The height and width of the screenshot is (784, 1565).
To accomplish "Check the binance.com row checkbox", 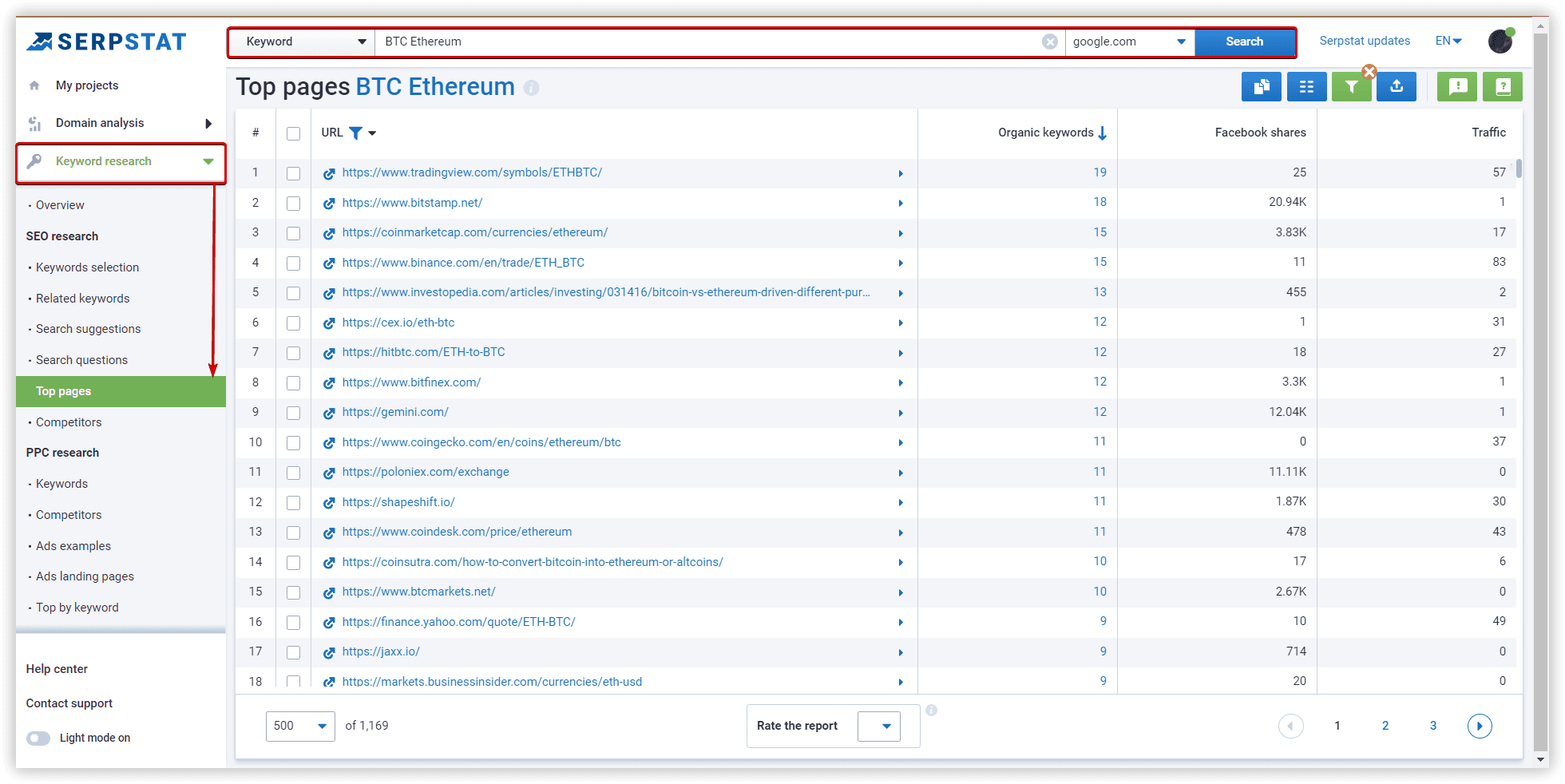I will coord(294,263).
